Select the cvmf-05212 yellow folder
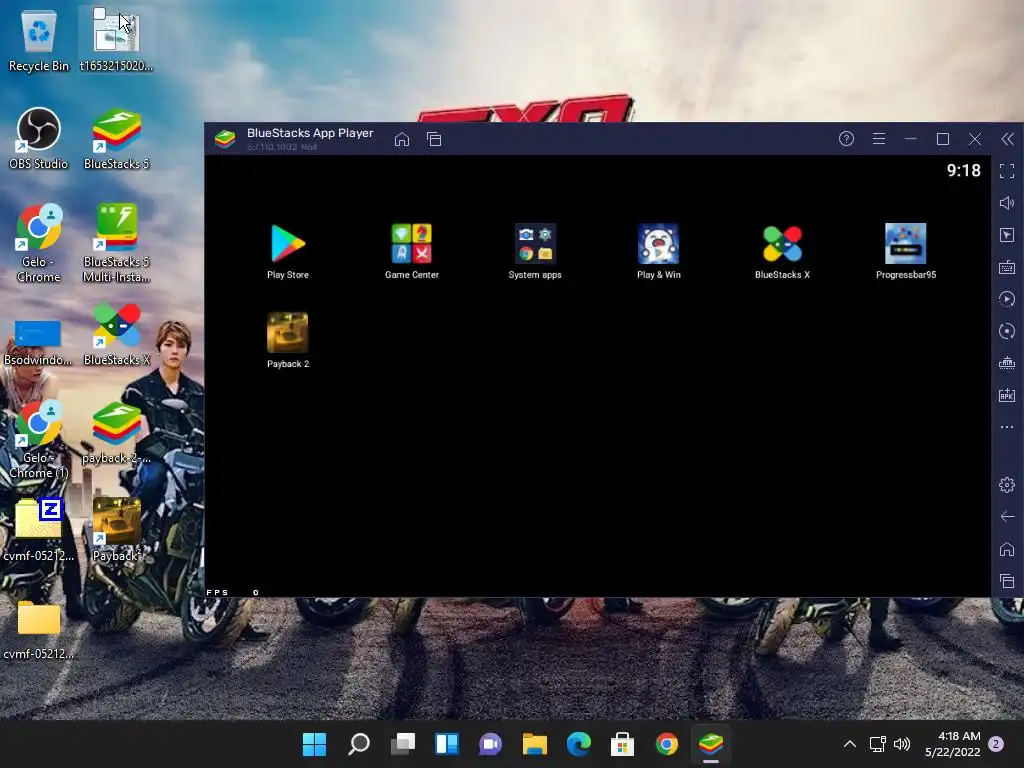 tap(39, 629)
